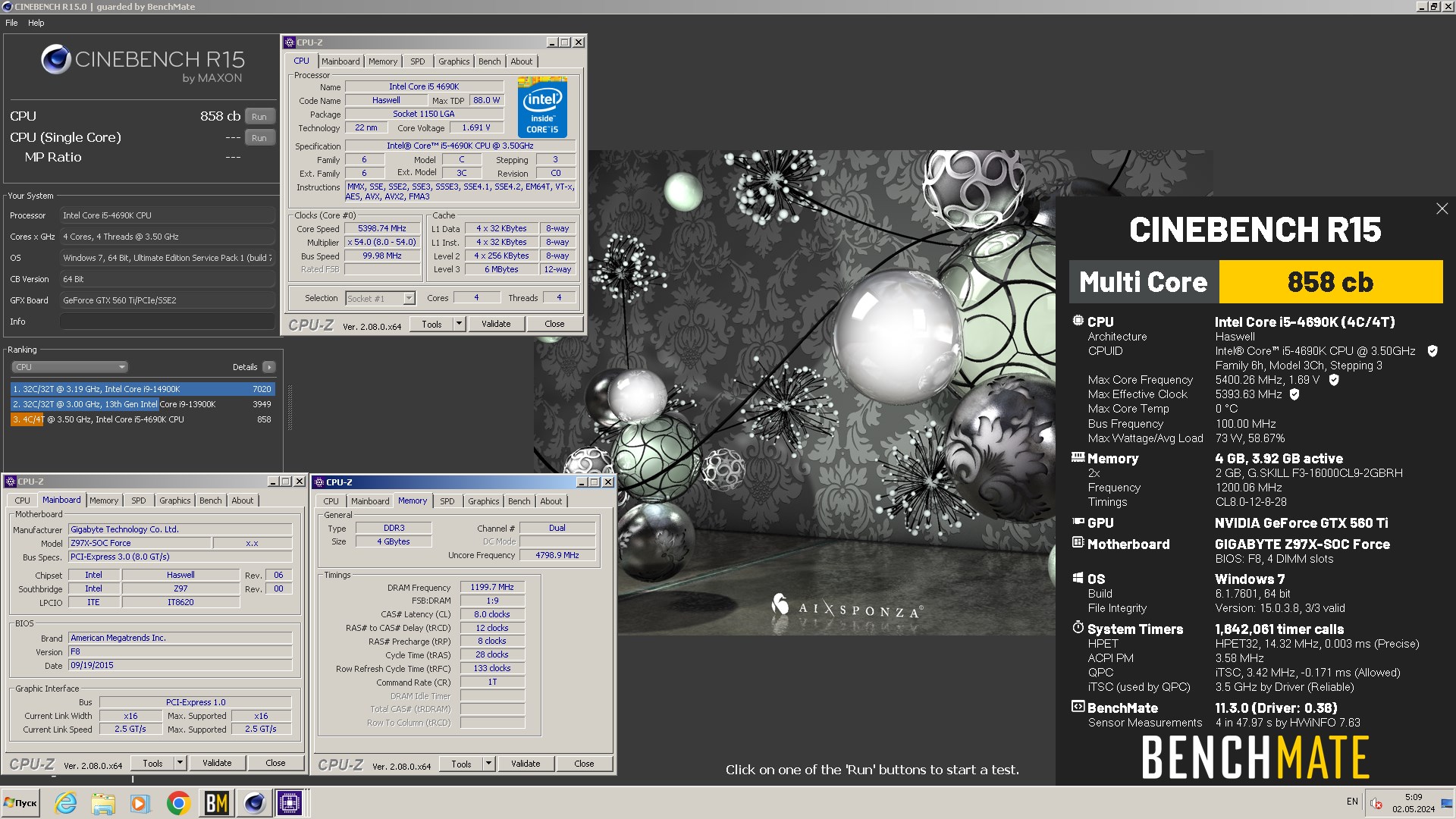Open Memory tab in top CPU-Z window

383,61
